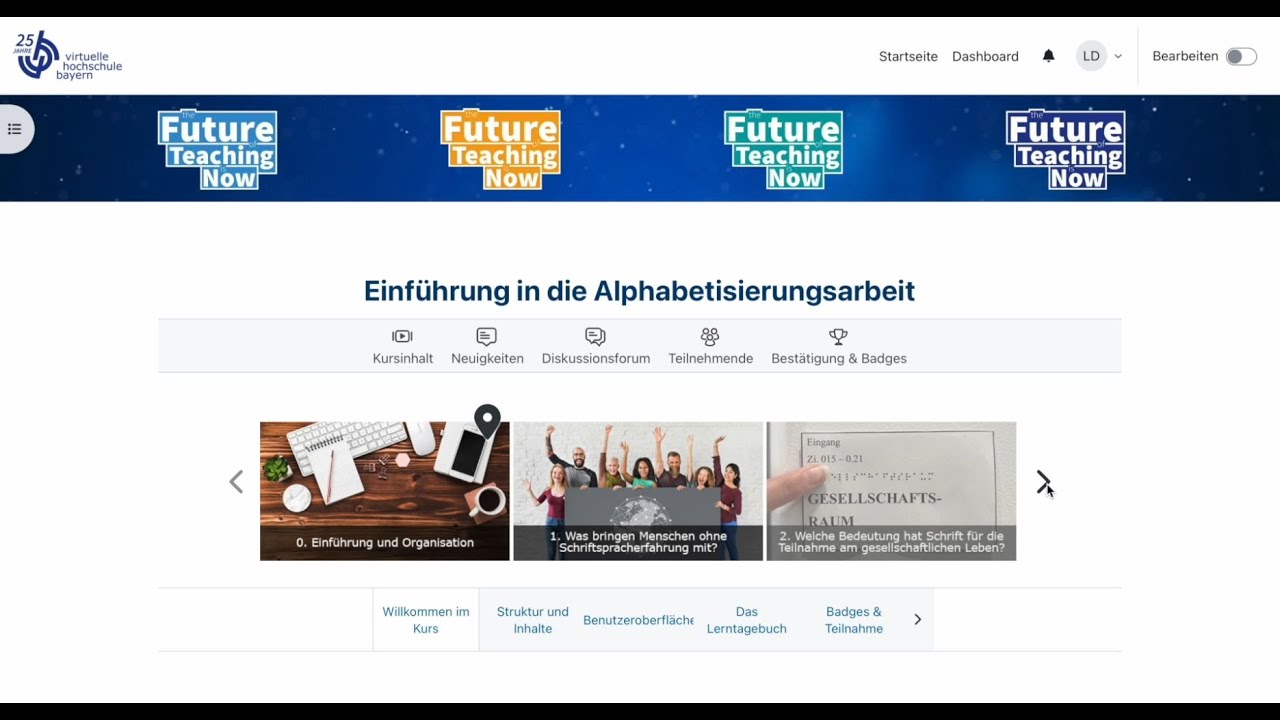Open Kursinhalt video icon
This screenshot has height=720, width=1280.
pos(402,336)
